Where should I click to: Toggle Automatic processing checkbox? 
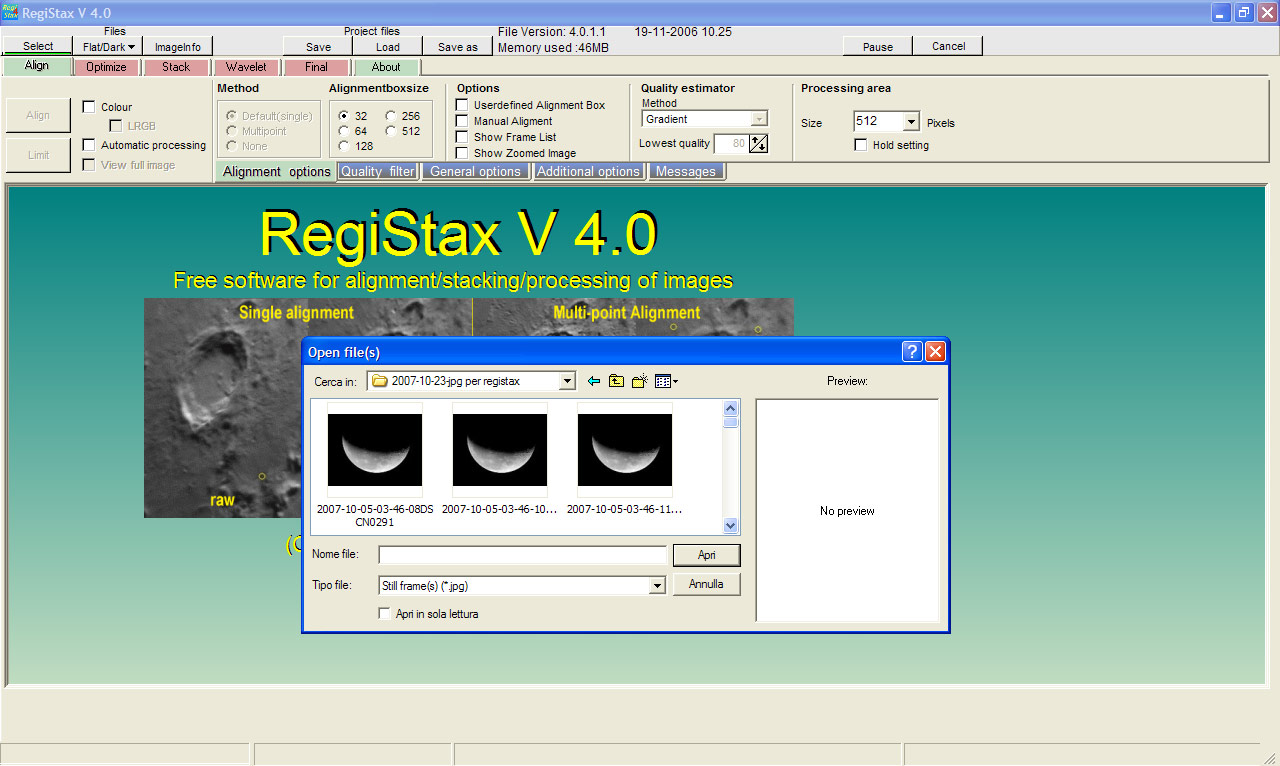click(x=89, y=145)
